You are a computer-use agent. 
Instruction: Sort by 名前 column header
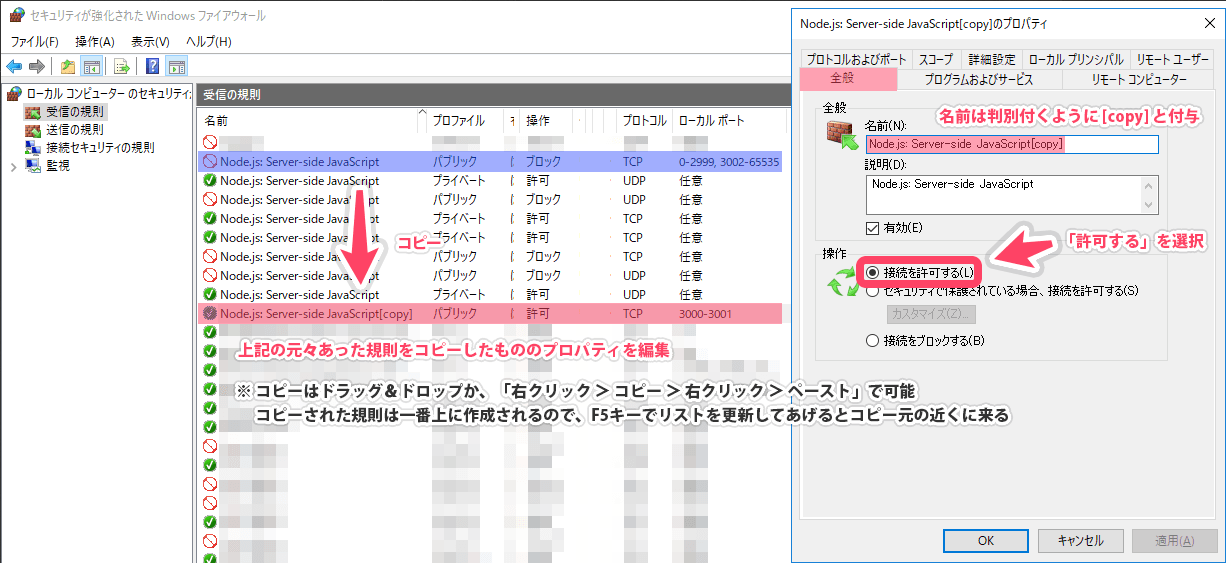coord(313,120)
